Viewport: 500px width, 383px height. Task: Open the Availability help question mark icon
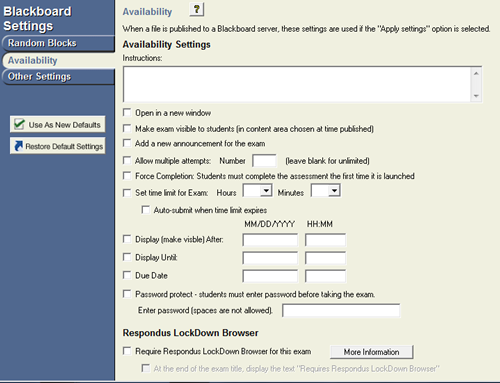pos(197,9)
